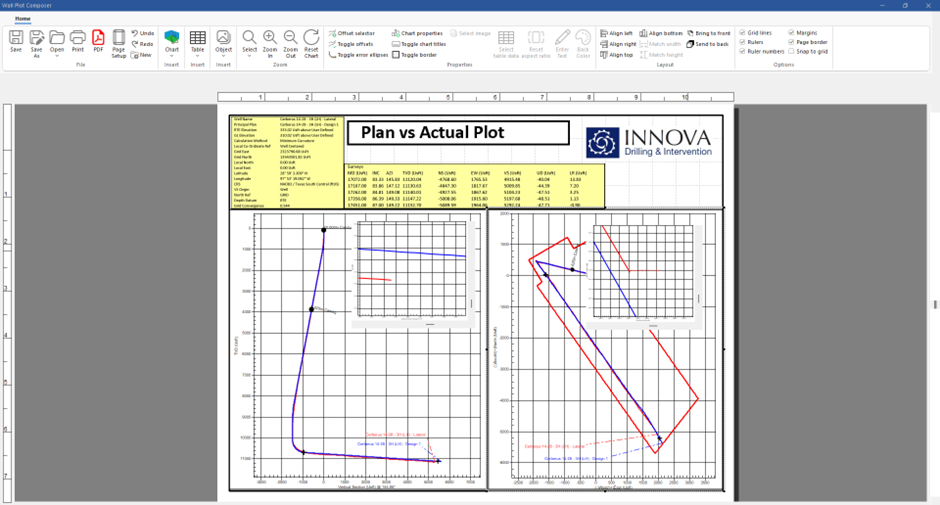The image size is (940, 505).
Task: Open the Page Setup dialog
Action: coord(119,42)
